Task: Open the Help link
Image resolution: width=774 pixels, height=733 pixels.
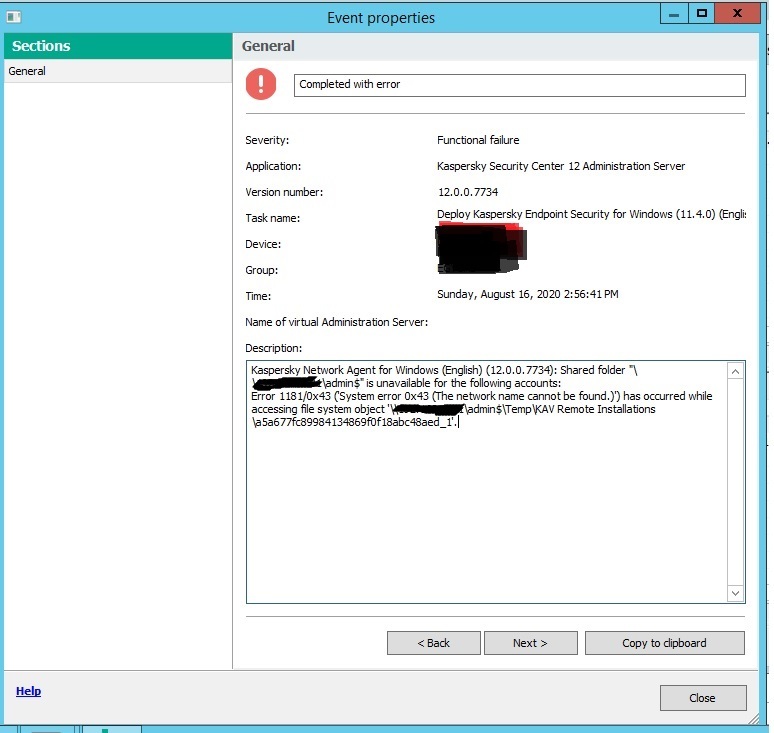Action: point(29,691)
